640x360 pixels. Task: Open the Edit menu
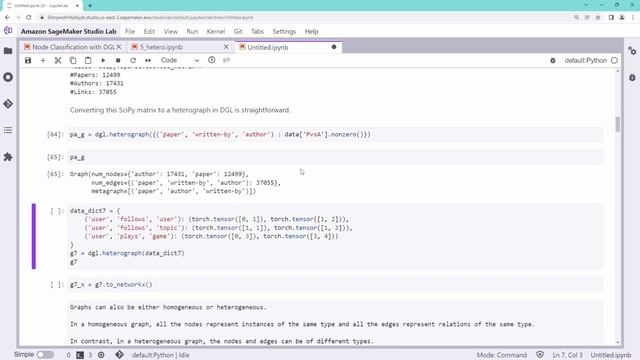pyautogui.click(x=149, y=31)
